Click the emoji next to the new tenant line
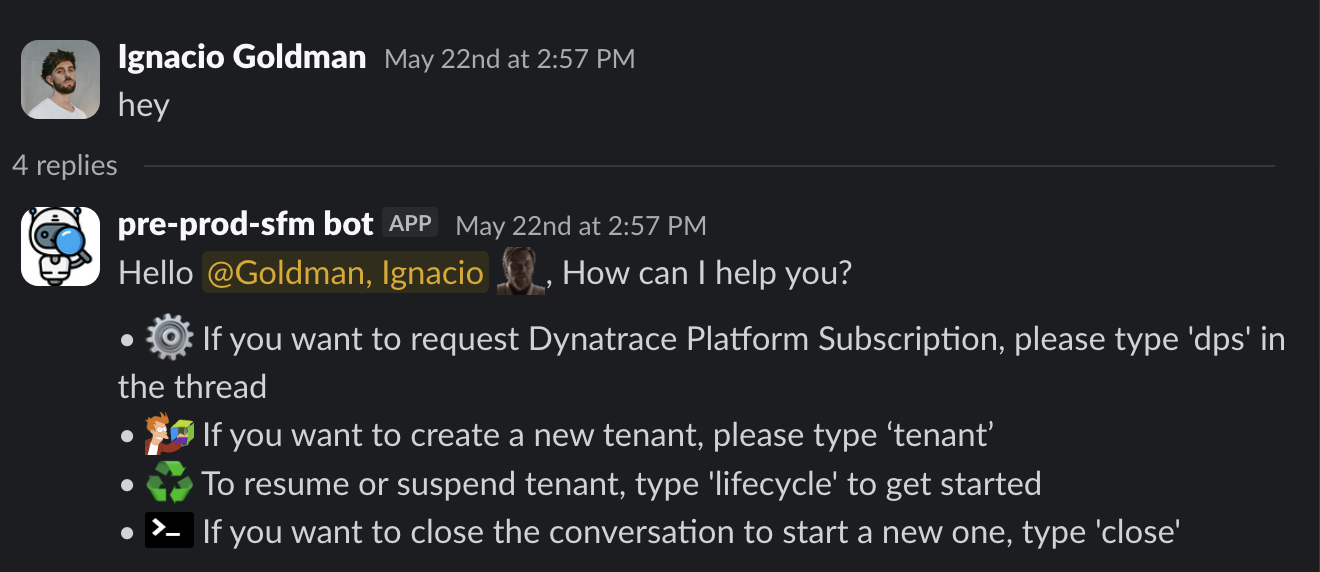 pos(169,435)
